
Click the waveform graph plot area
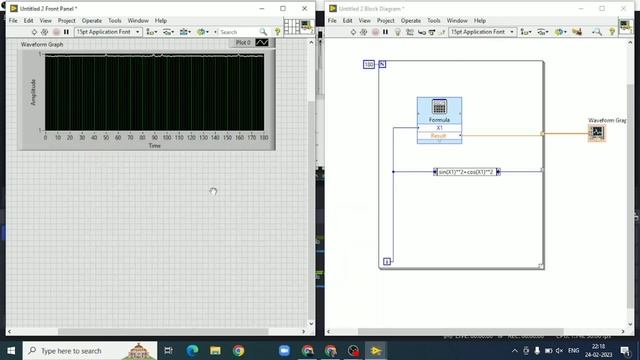point(154,93)
